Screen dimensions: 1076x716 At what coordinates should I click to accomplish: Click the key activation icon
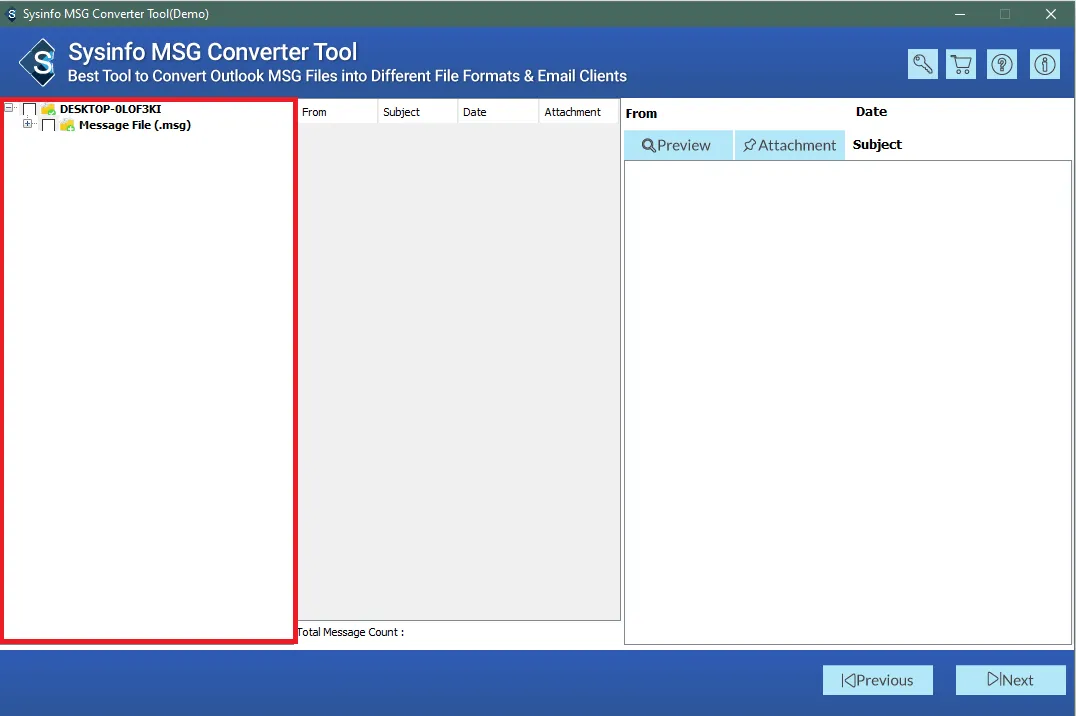922,64
